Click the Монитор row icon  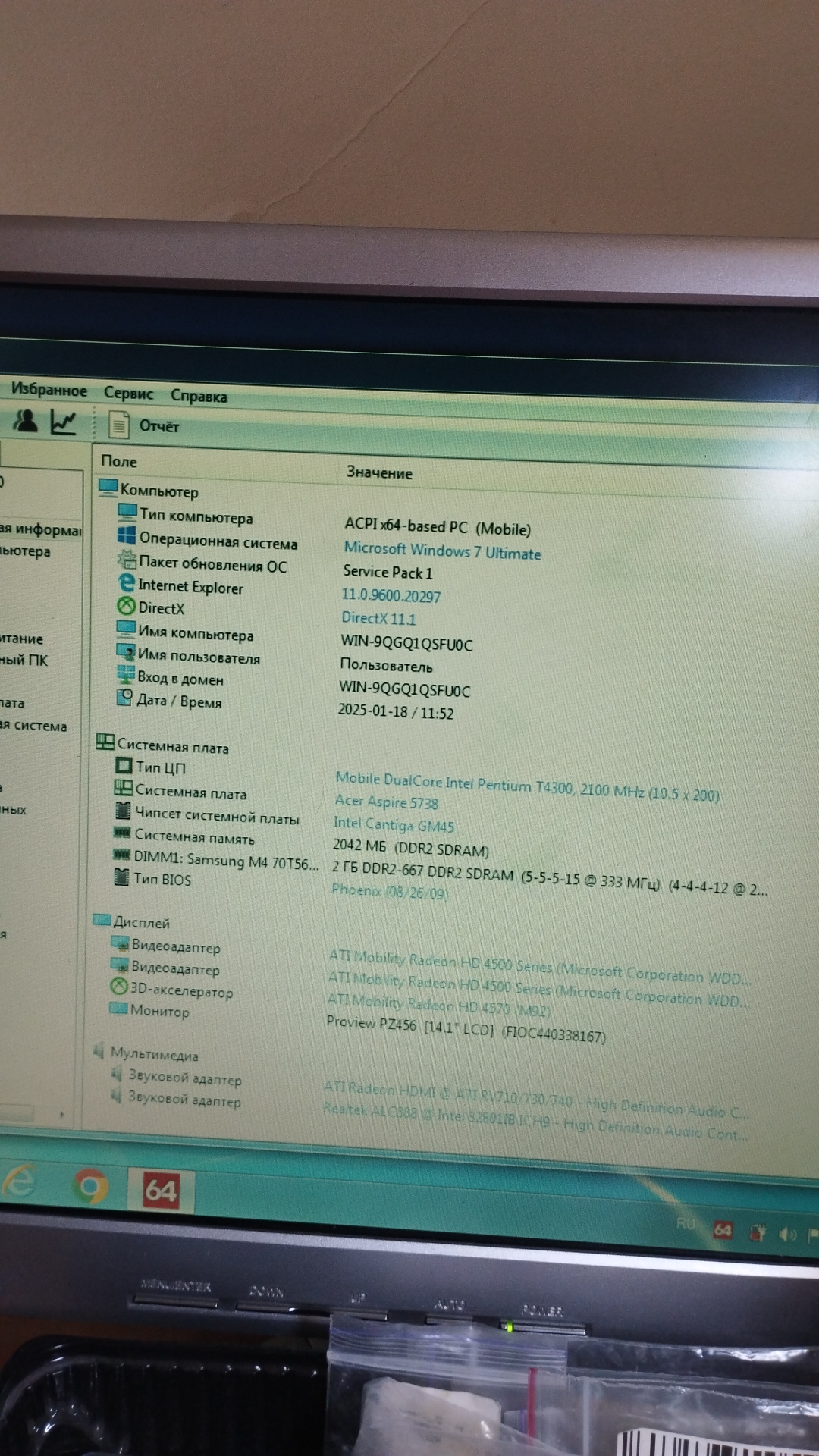point(118,1008)
